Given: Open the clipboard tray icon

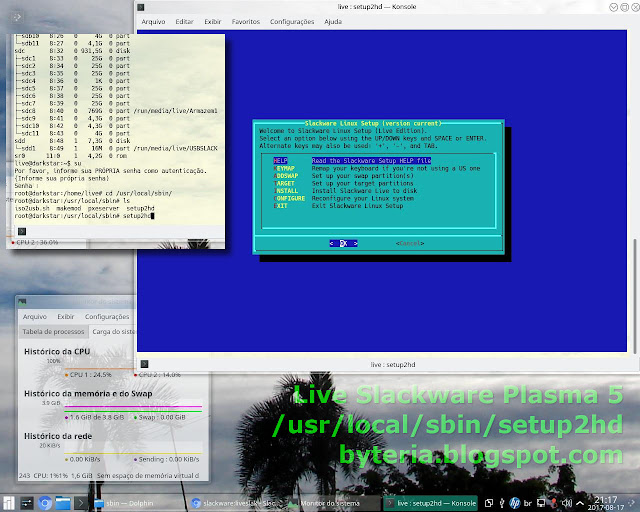Looking at the screenshot, I should (489, 503).
